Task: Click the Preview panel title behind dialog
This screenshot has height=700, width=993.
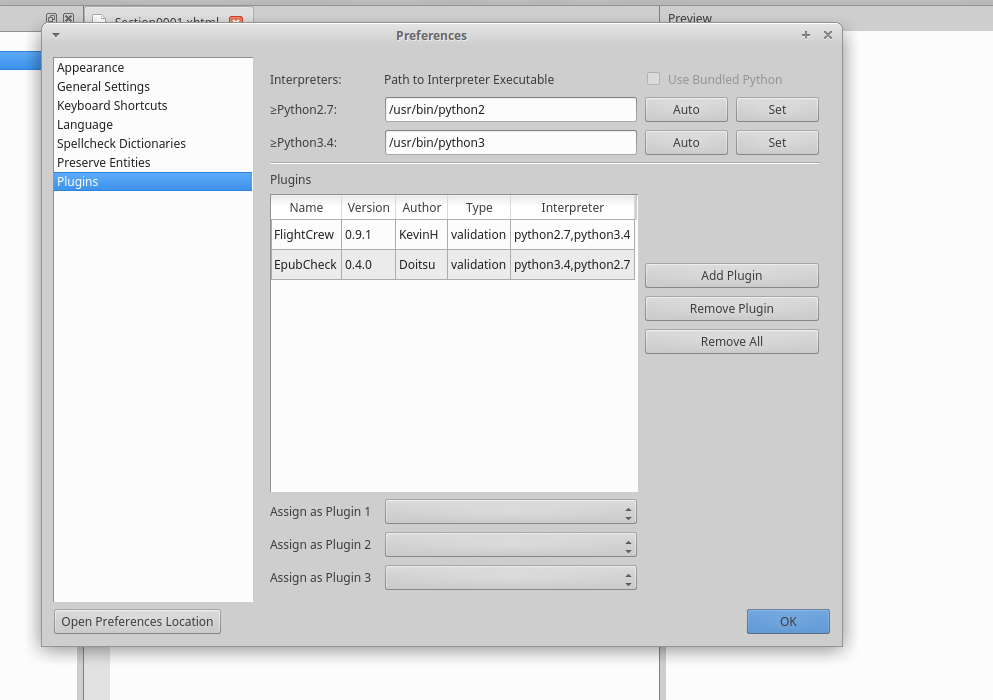Action: [x=690, y=18]
